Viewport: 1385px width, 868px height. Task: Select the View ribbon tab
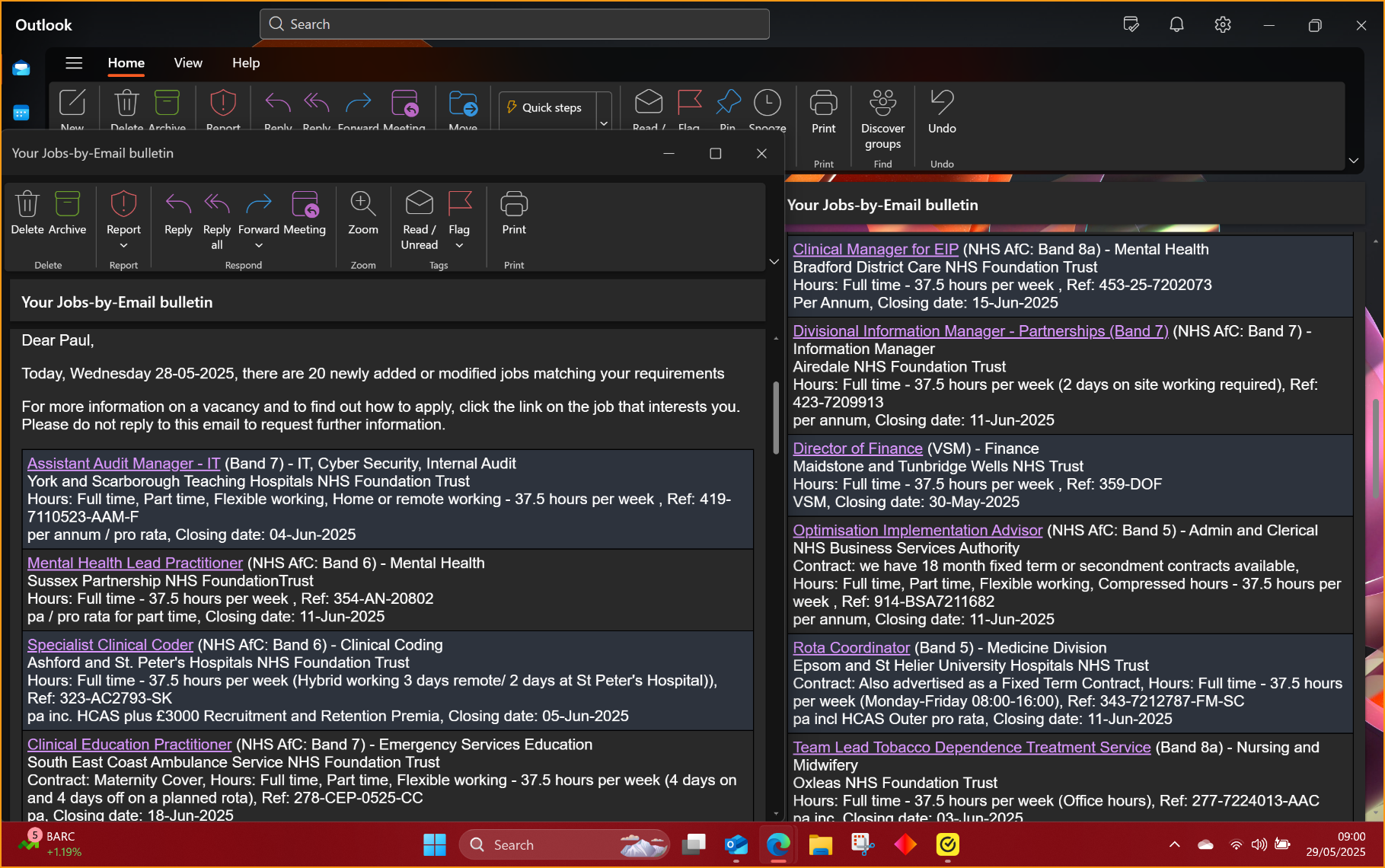188,62
